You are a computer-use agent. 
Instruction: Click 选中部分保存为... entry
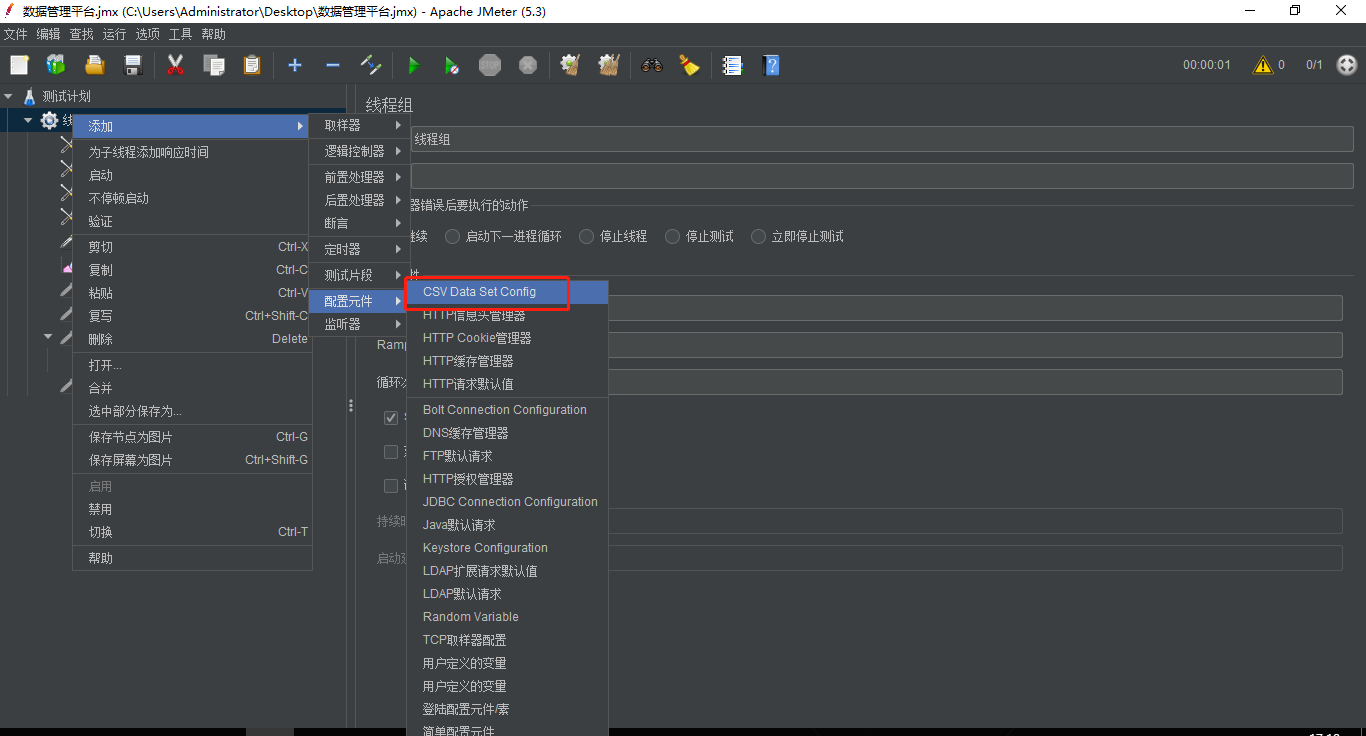tap(192, 411)
